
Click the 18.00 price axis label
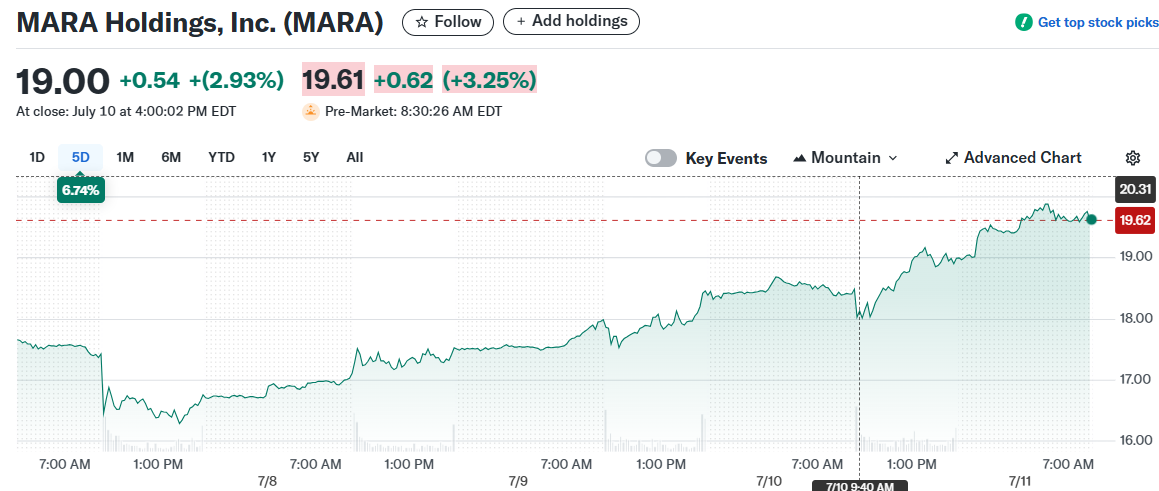pos(1135,319)
